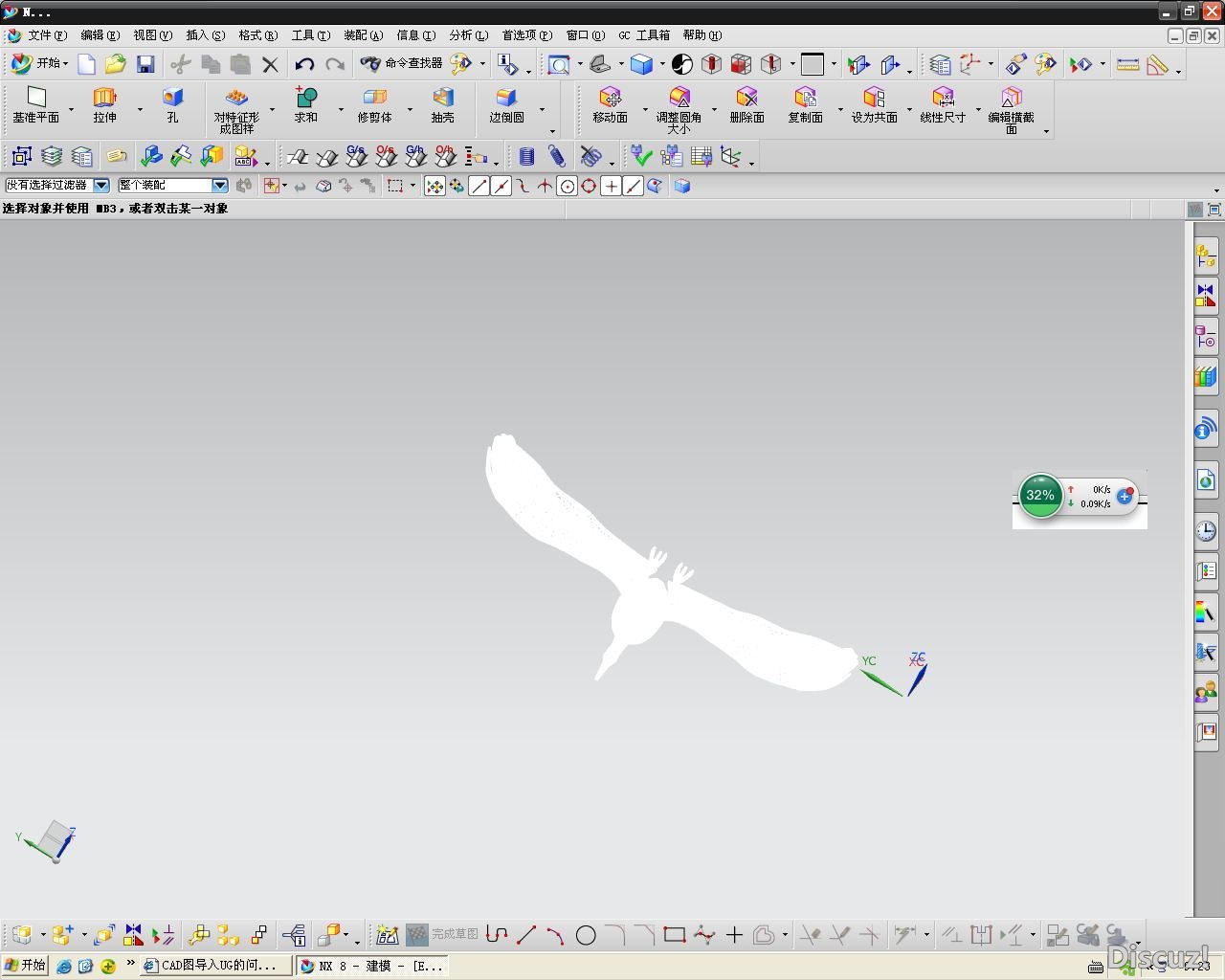Click the Windows 开始 Start button
1225x980 pixels.
25,966
